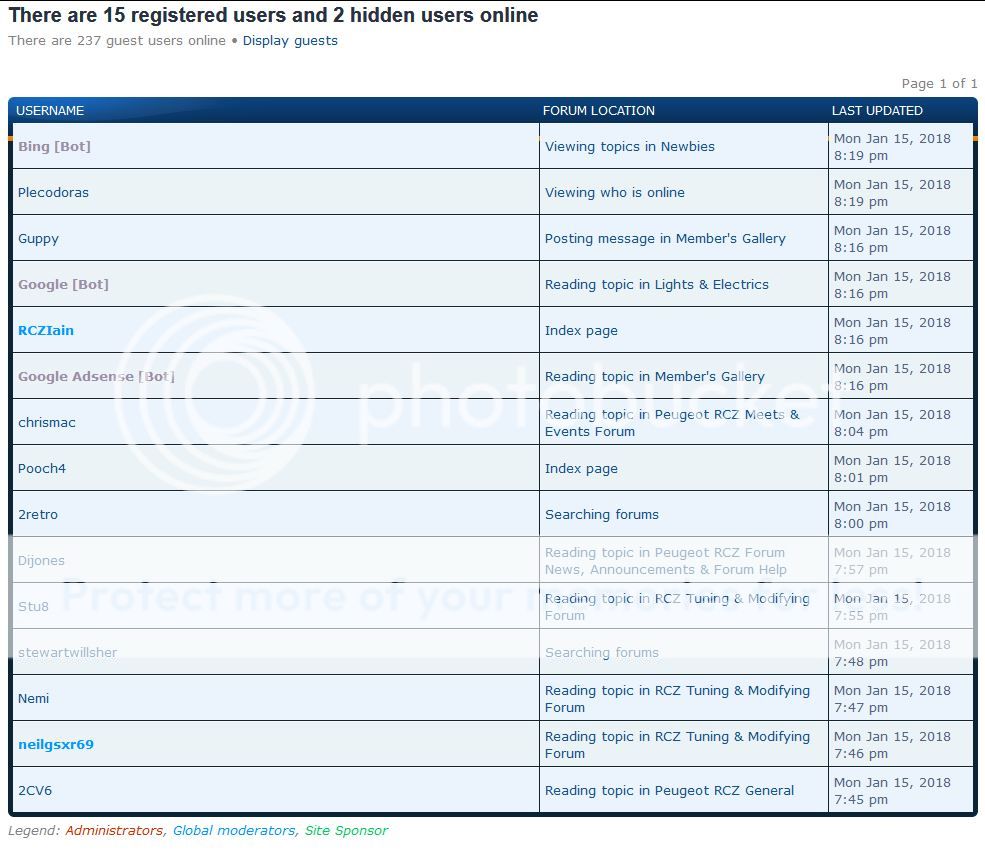Viewport: 985px width, 862px height.
Task: Click Administrators in the legend
Action: coord(113,831)
